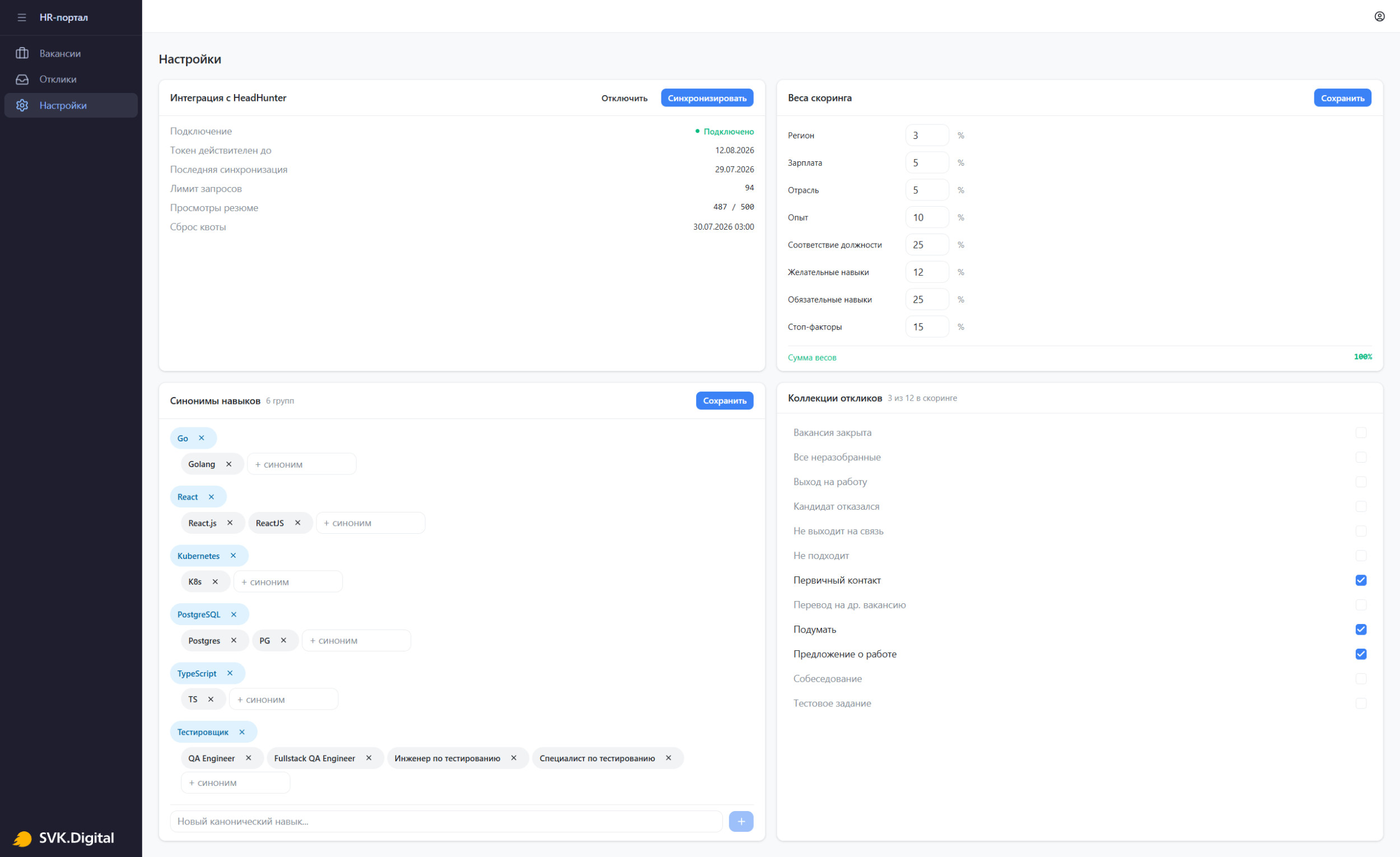Uncheck the Подумать collection
The height and width of the screenshot is (857, 1400).
1361,630
